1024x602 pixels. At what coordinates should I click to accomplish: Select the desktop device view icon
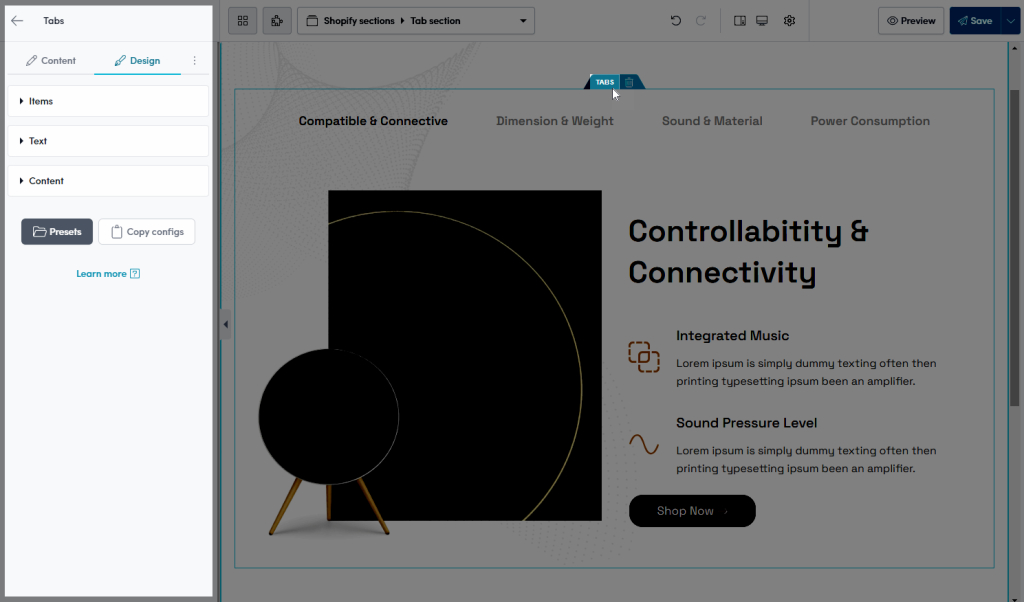[x=762, y=21]
